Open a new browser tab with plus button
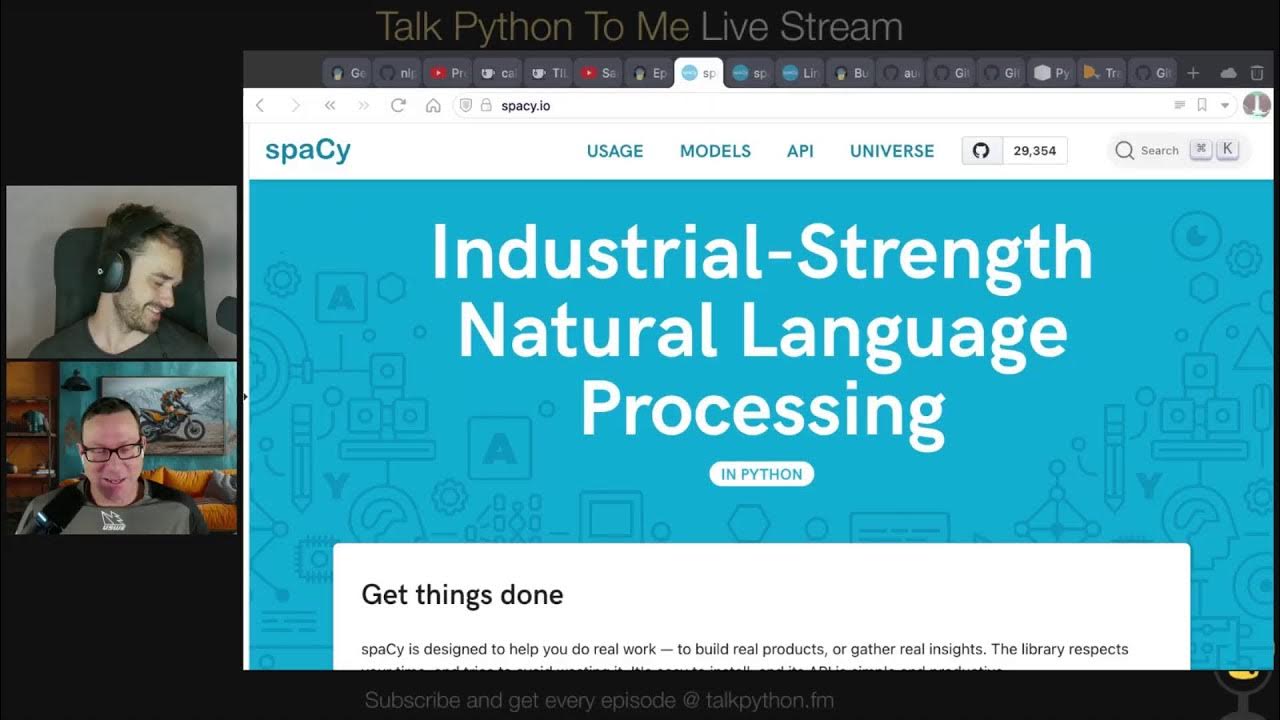 (x=1192, y=72)
